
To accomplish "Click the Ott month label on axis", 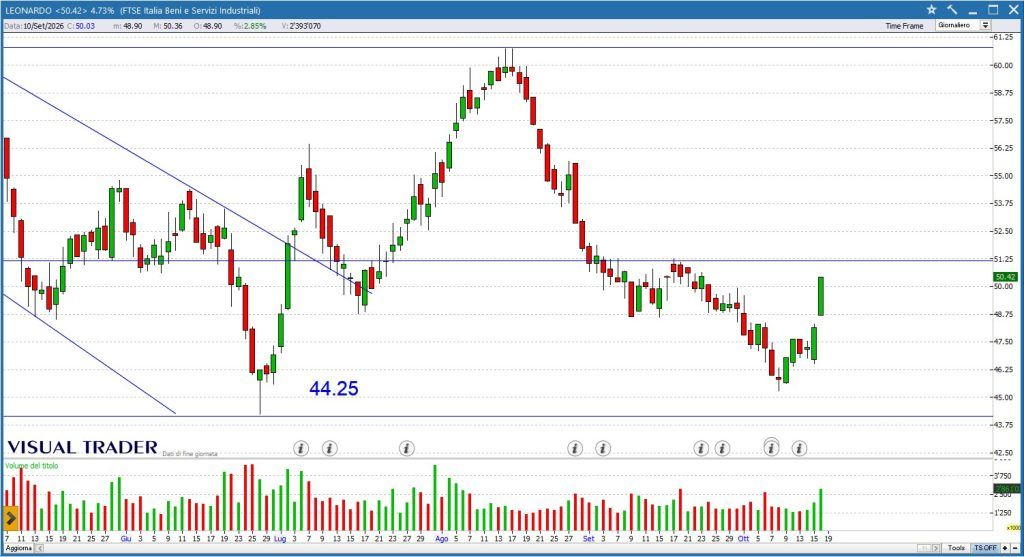I will pos(743,539).
